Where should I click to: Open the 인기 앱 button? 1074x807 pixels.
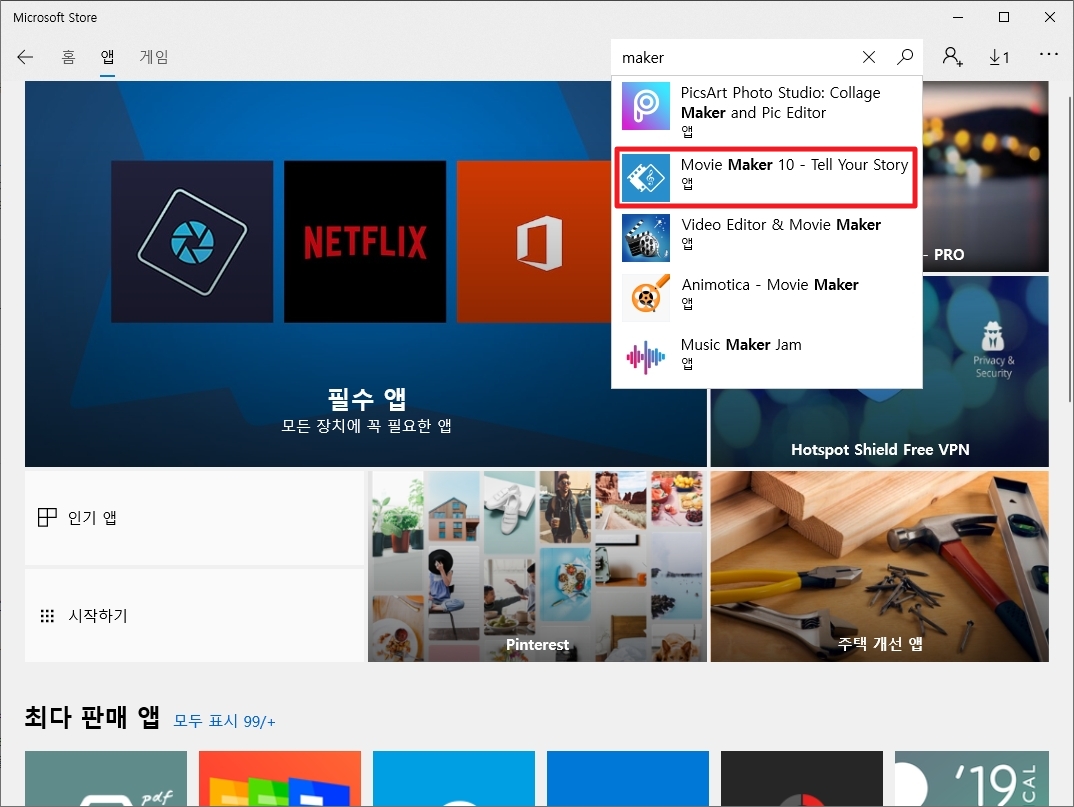click(195, 518)
